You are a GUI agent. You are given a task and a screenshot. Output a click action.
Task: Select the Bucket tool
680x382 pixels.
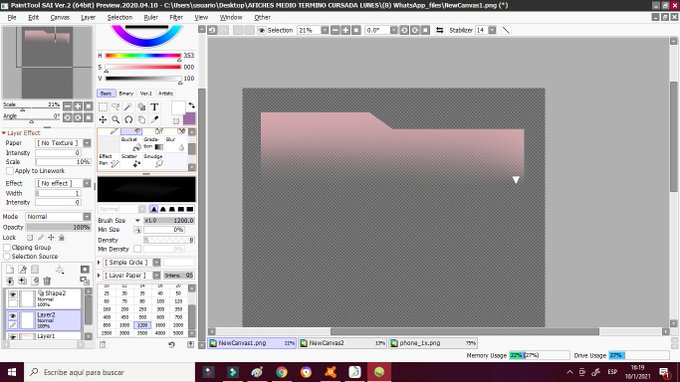130,144
